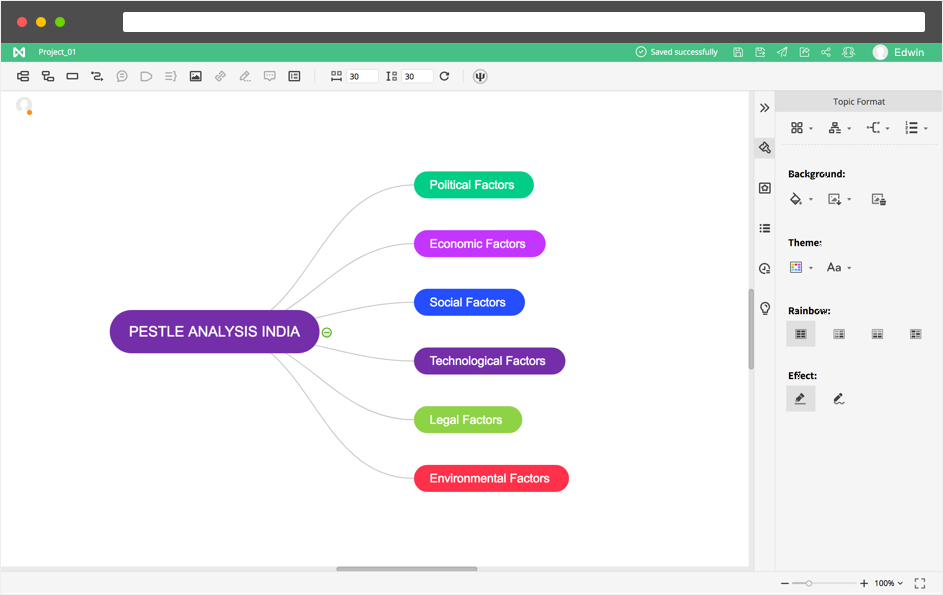Select the Political Factors topic node
The height and width of the screenshot is (595, 943).
tap(473, 185)
